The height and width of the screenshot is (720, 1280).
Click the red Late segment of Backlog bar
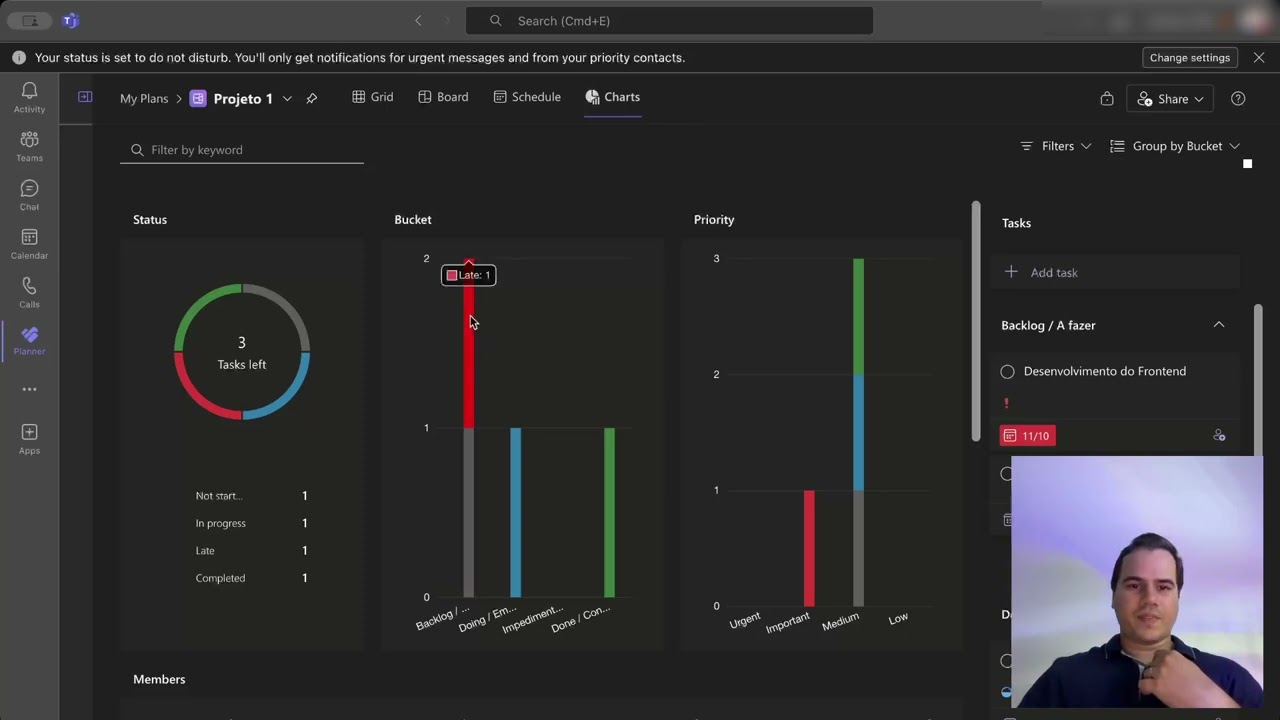pyautogui.click(x=468, y=344)
